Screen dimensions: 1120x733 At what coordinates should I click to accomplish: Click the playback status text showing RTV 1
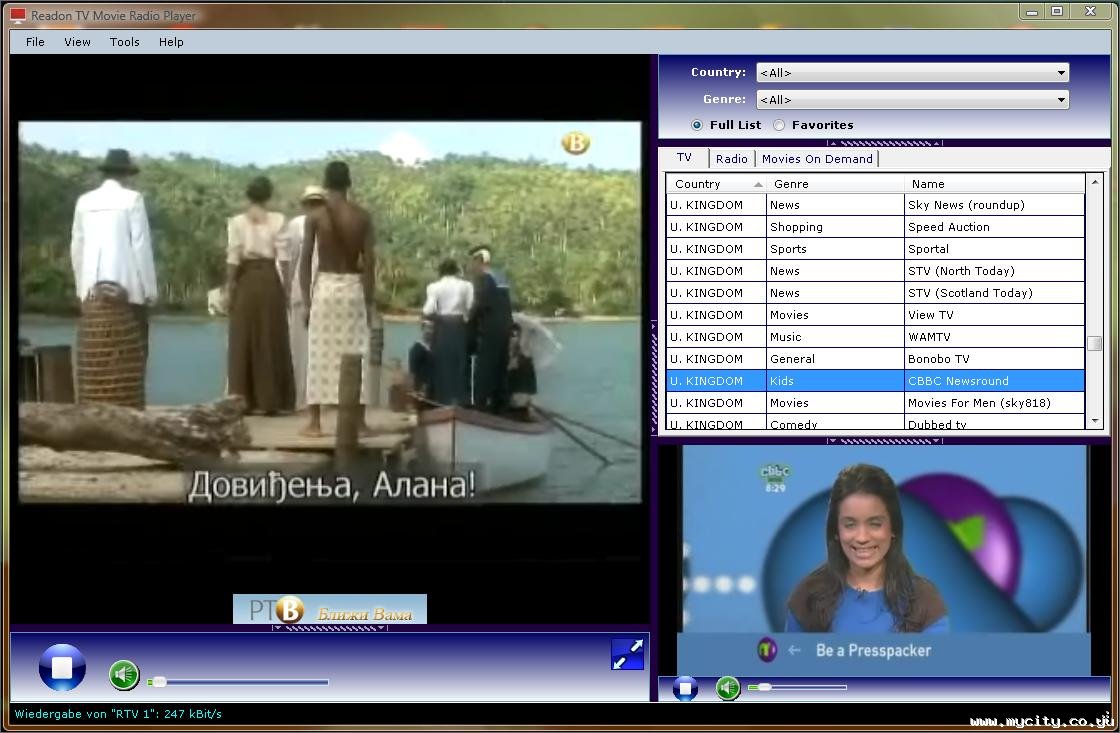tap(119, 714)
